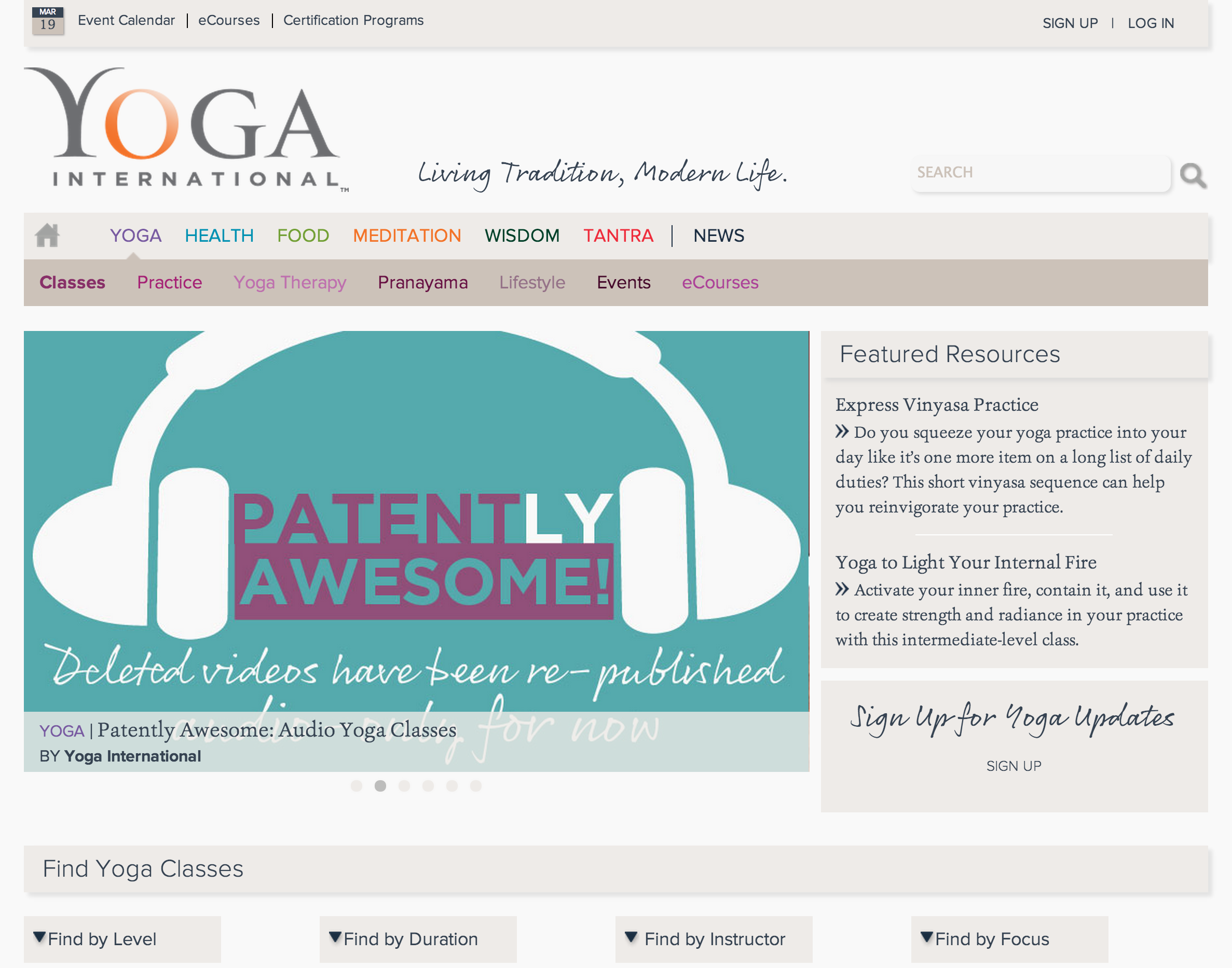Click SIGN UP under Yoga Updates
Image resolution: width=1232 pixels, height=968 pixels.
tap(1014, 766)
